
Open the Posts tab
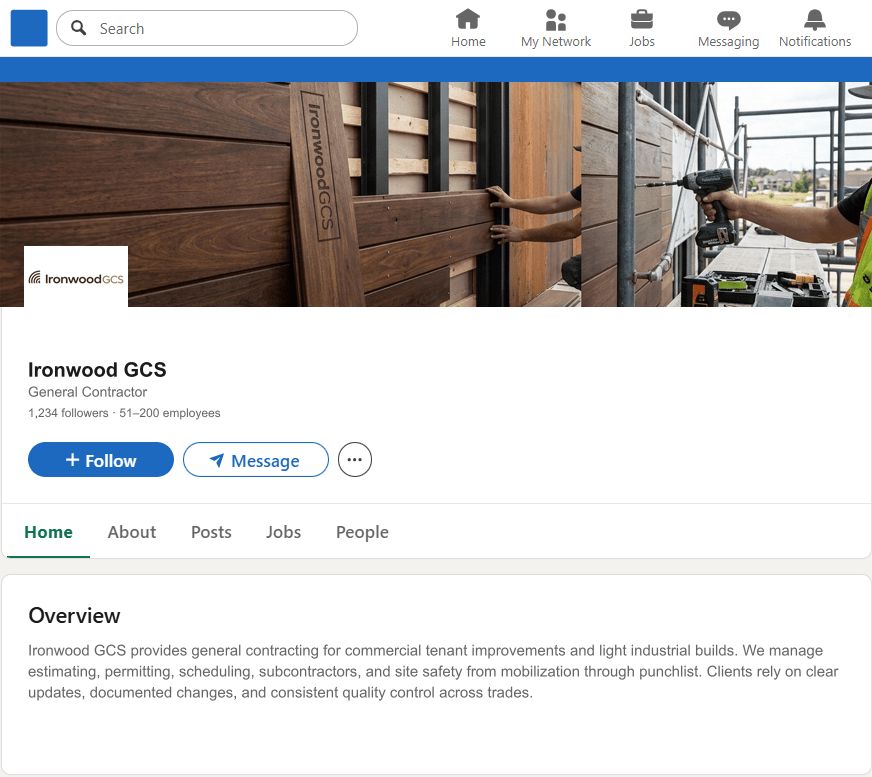pos(211,531)
